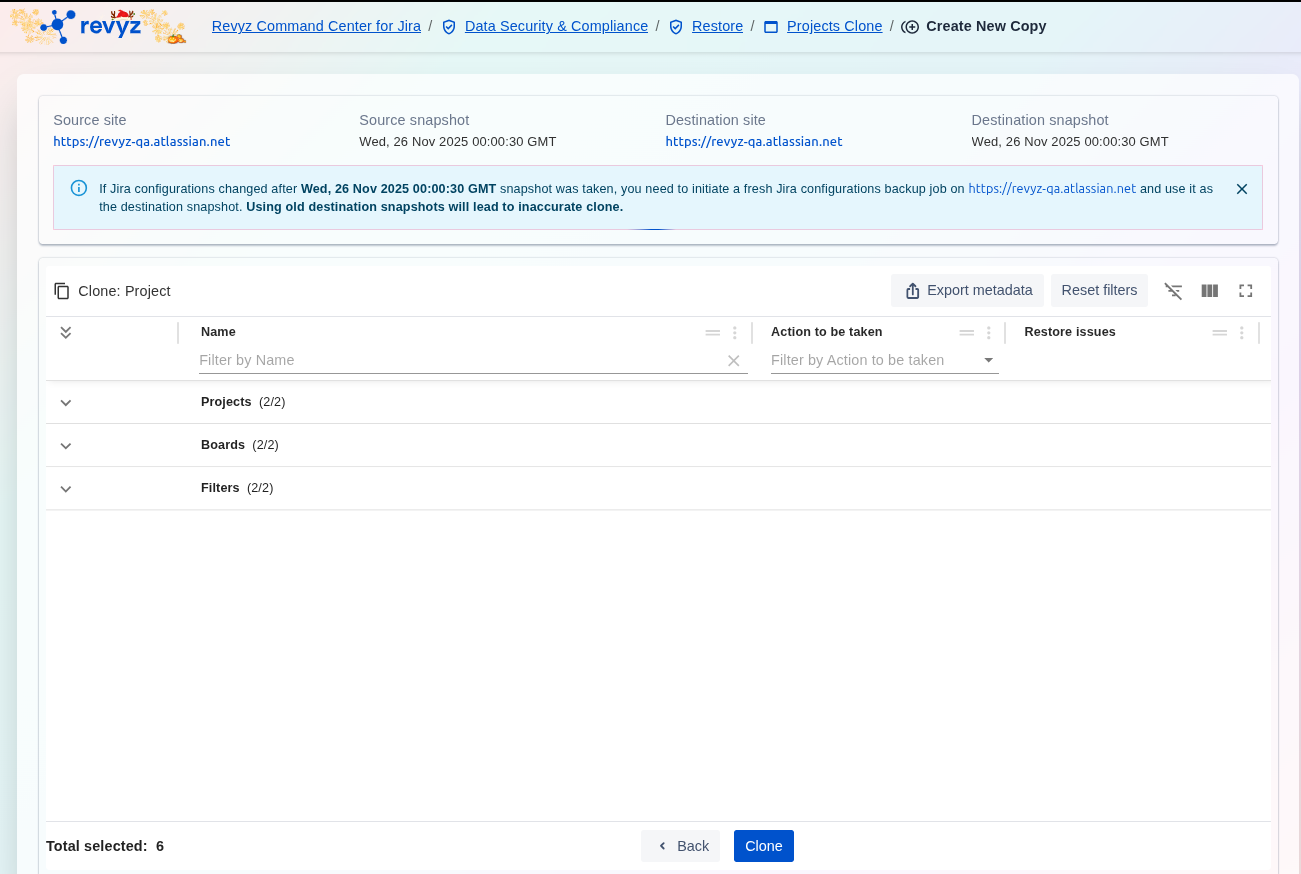Open Action to be taken column menu

pos(989,333)
